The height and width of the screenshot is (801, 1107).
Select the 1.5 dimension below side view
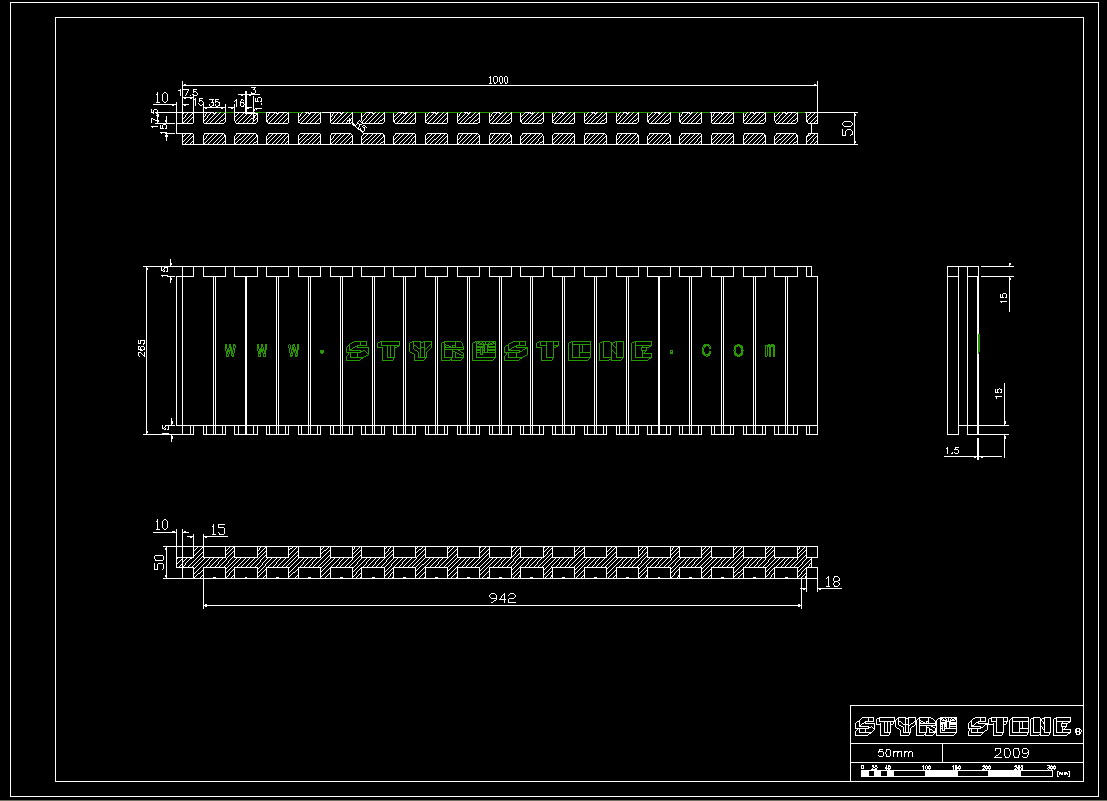[953, 451]
